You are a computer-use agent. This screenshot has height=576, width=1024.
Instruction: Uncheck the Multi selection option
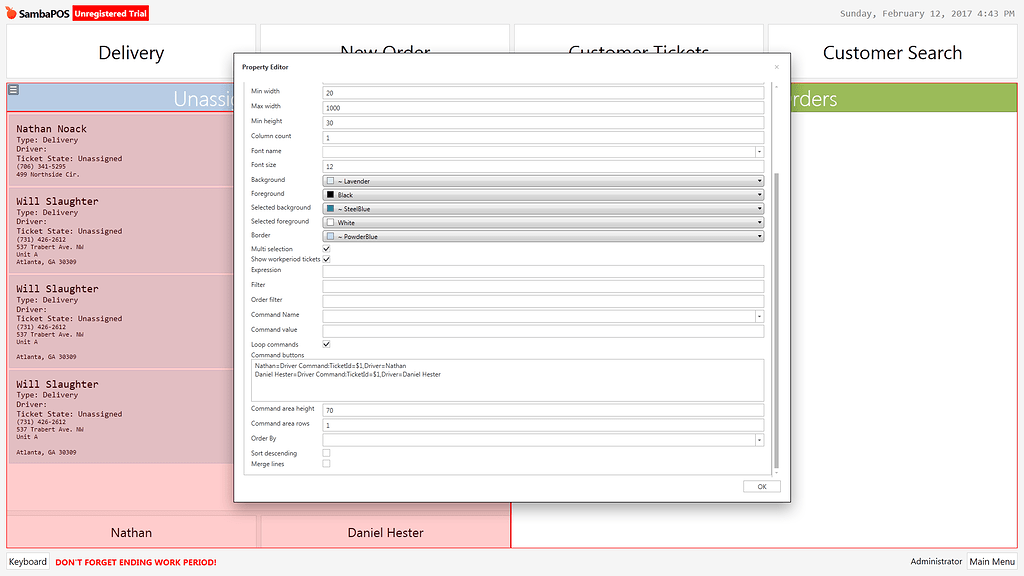(325, 248)
